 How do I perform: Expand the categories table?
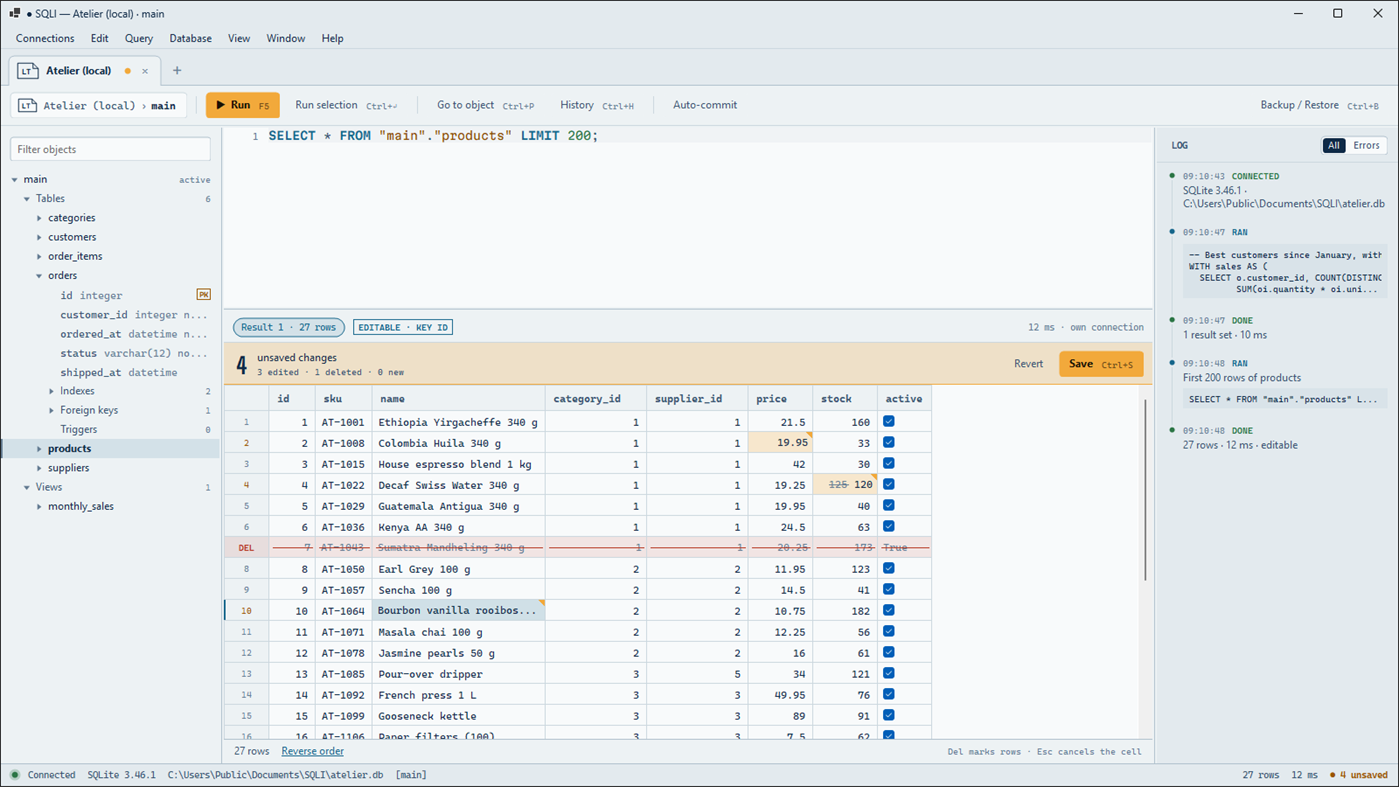[40, 218]
